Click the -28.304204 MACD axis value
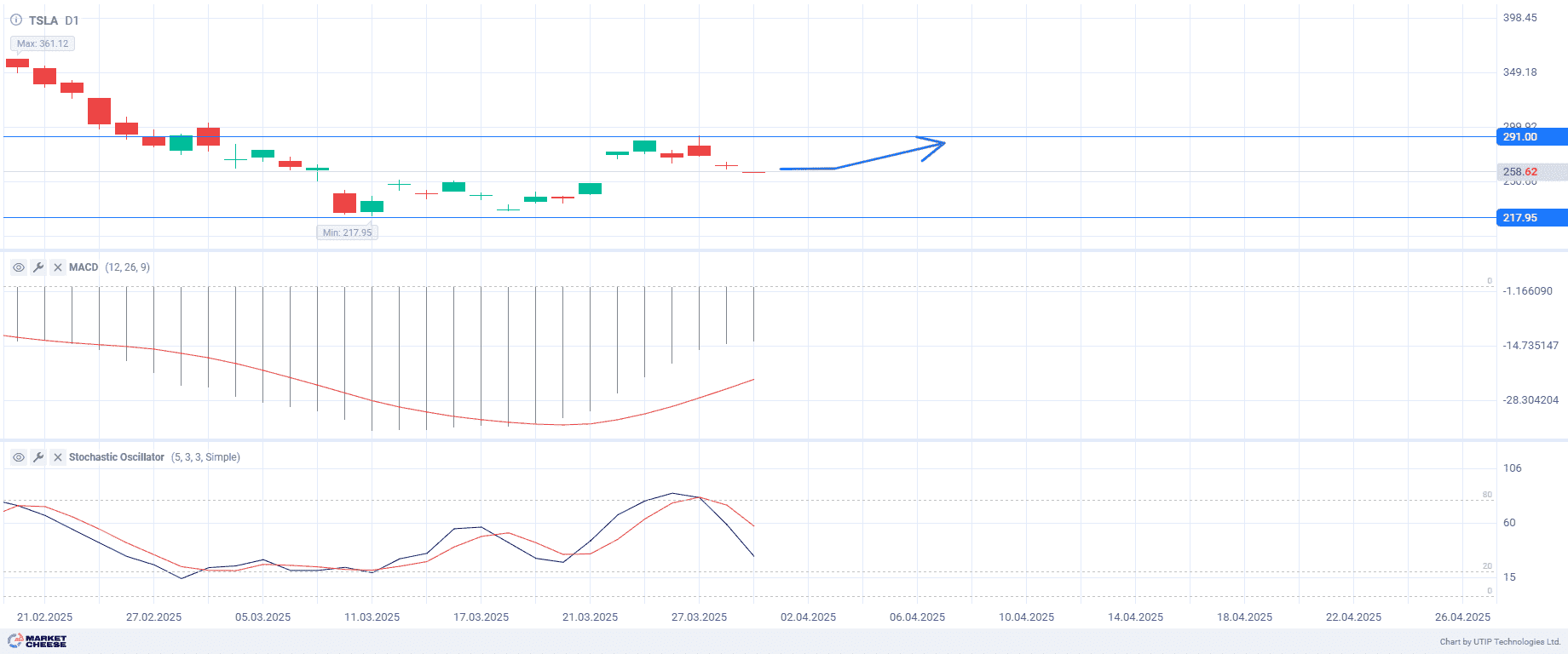The height and width of the screenshot is (654, 1568). point(1531,400)
